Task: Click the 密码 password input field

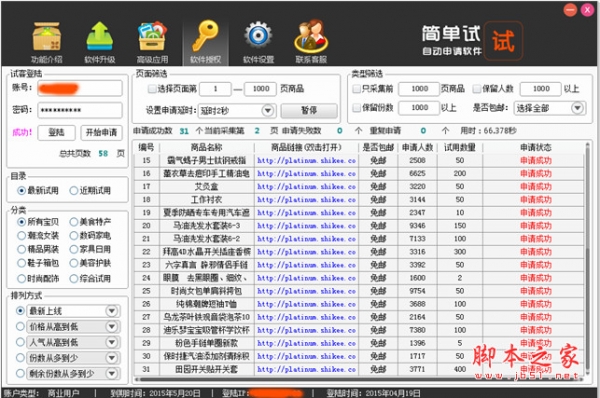Action: 80,110
